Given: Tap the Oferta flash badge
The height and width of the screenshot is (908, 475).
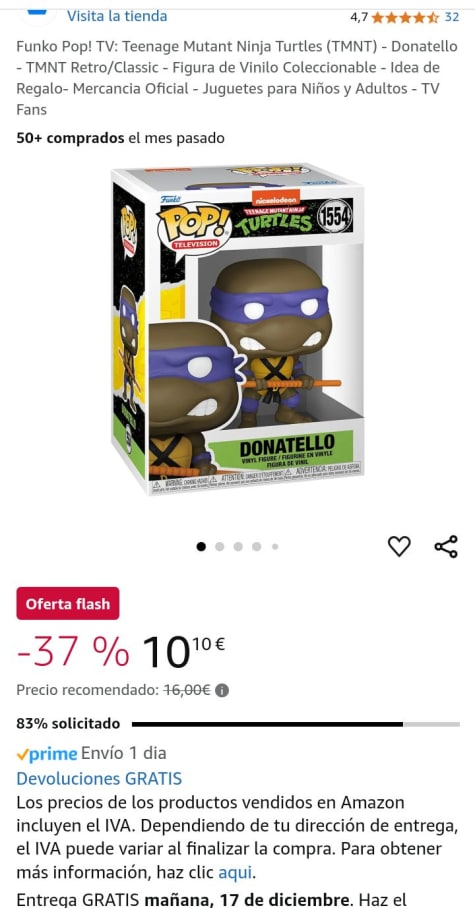Looking at the screenshot, I should 68,603.
